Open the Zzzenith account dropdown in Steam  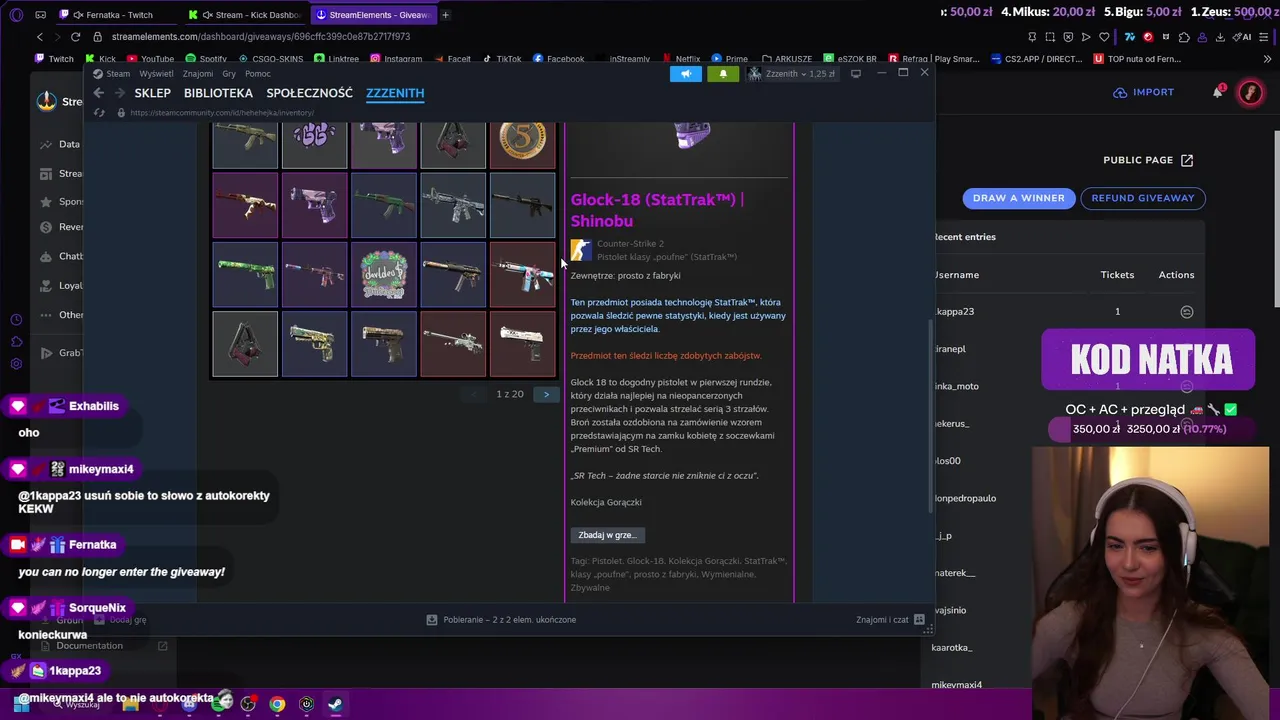(792, 74)
